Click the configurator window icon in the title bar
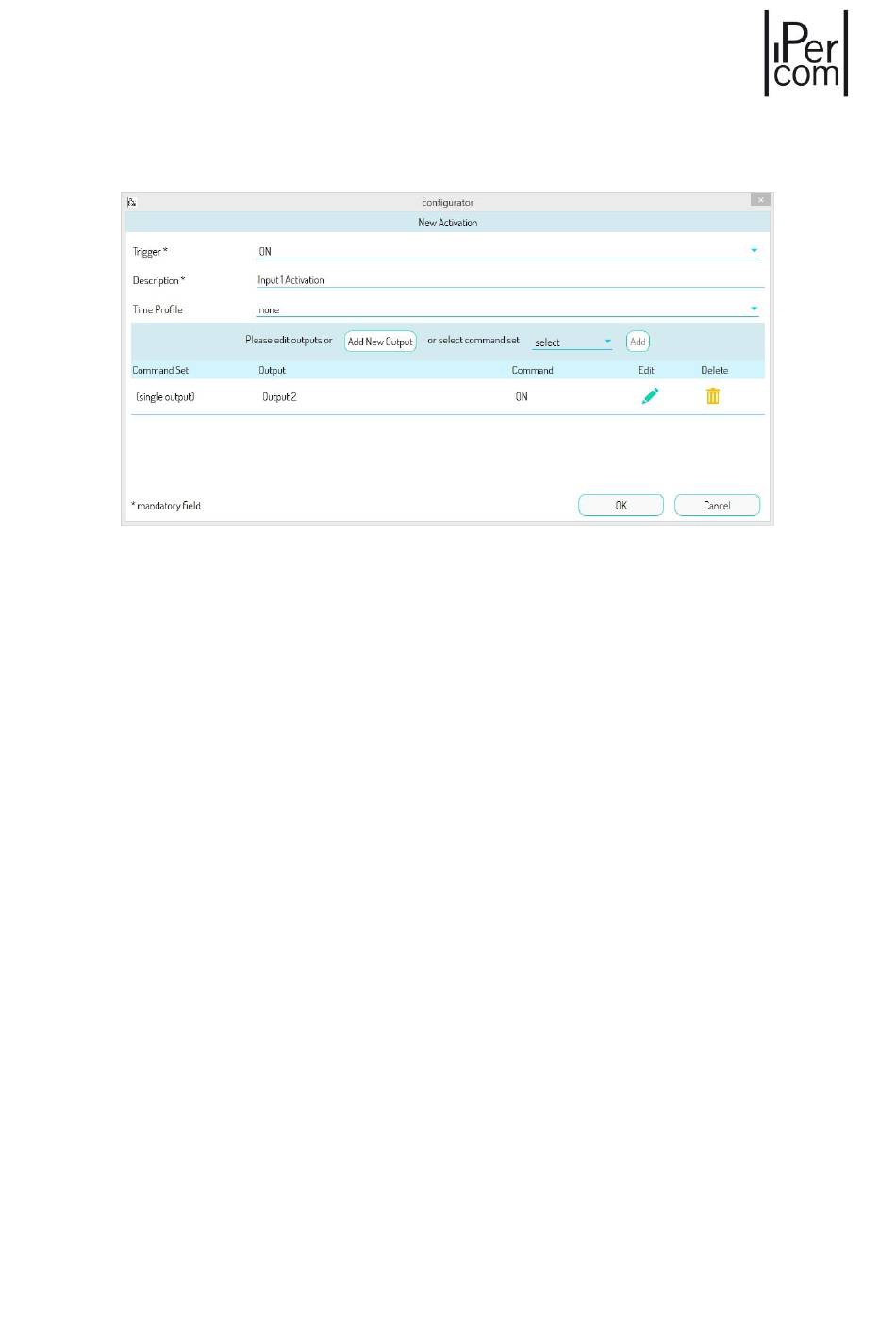Image resolution: width=896 pixels, height=1318 pixels. pos(132,202)
